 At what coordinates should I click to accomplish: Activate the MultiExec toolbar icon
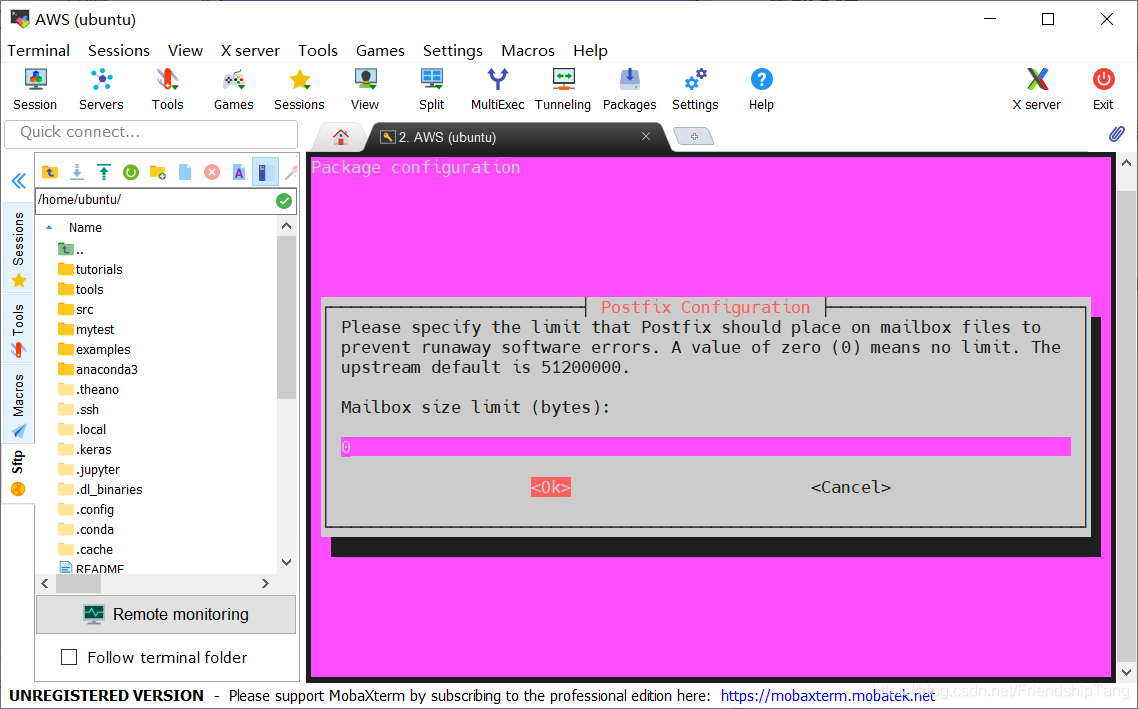498,89
